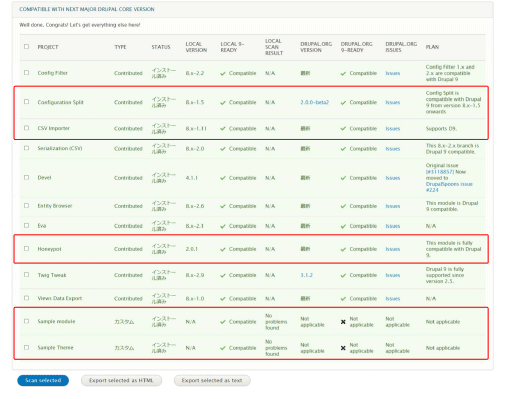Image resolution: width=505 pixels, height=399 pixels.
Task: Open Issues link for Configuration Split
Action: pyautogui.click(x=393, y=102)
